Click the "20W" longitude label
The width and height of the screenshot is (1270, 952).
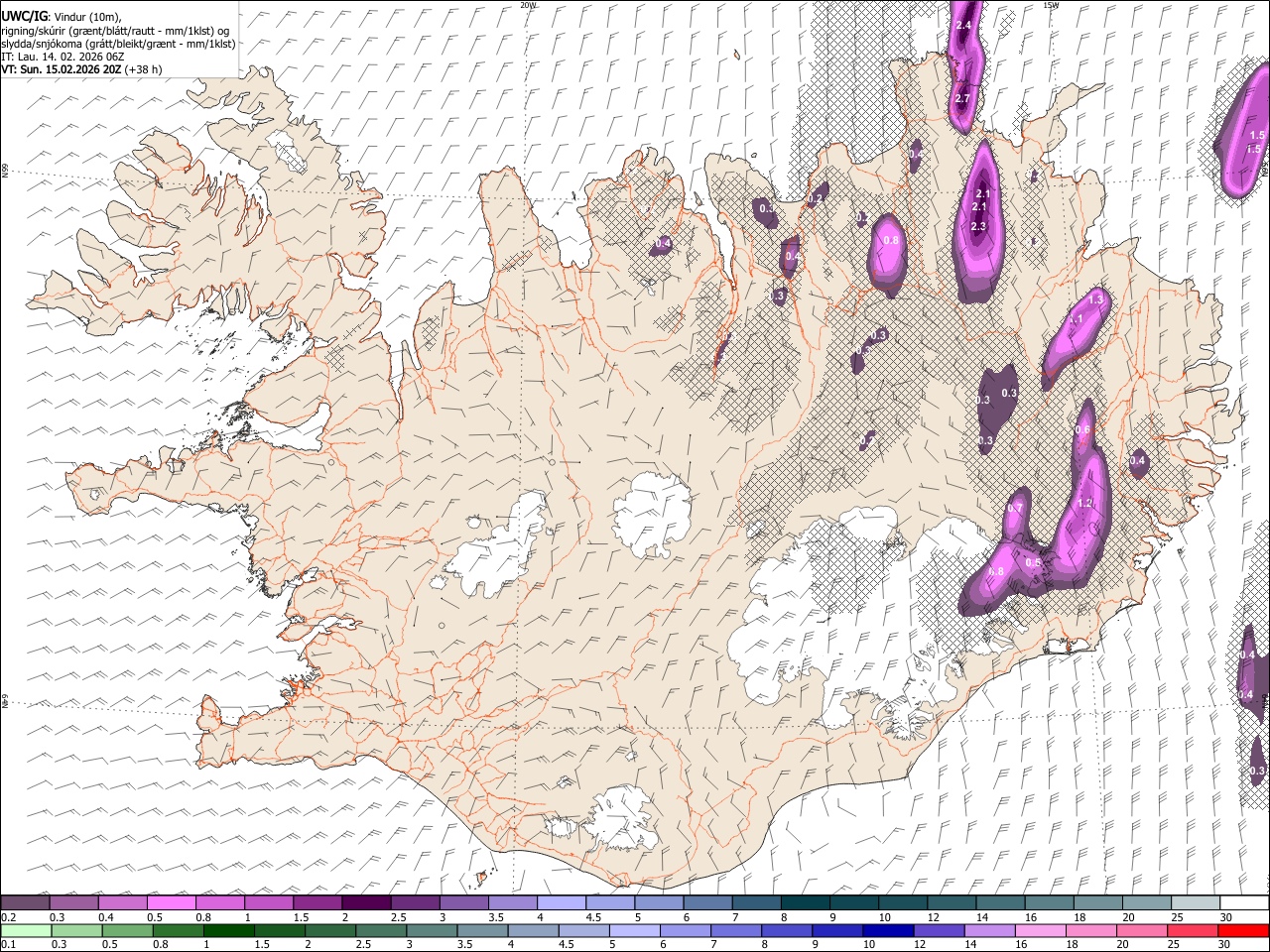pos(528,5)
